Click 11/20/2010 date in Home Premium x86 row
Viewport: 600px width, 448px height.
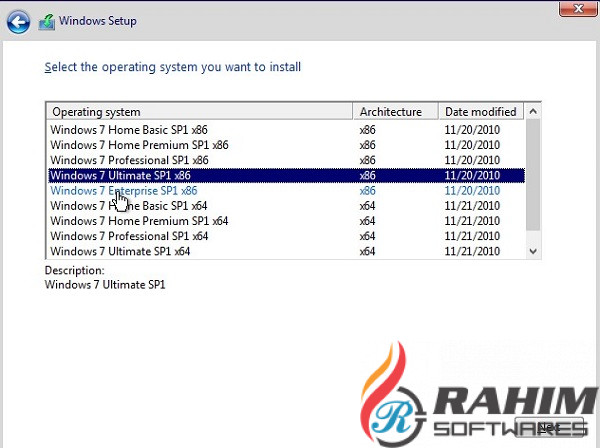tap(472, 145)
